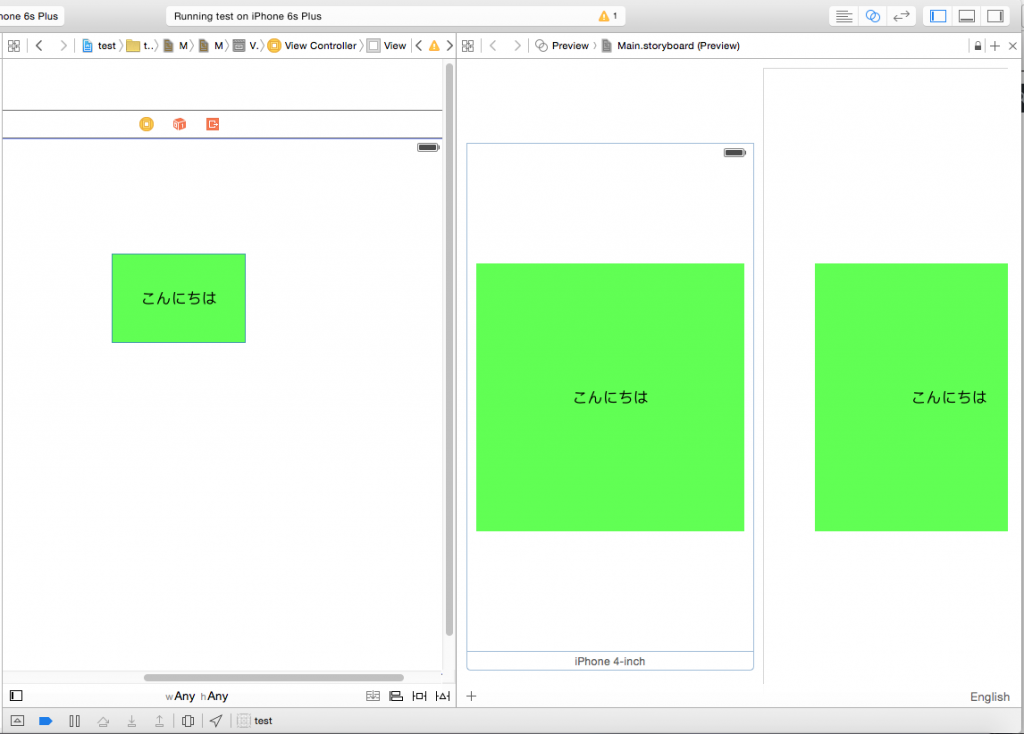Open the Pin constraints tool
The image size is (1024, 734).
pos(419,696)
